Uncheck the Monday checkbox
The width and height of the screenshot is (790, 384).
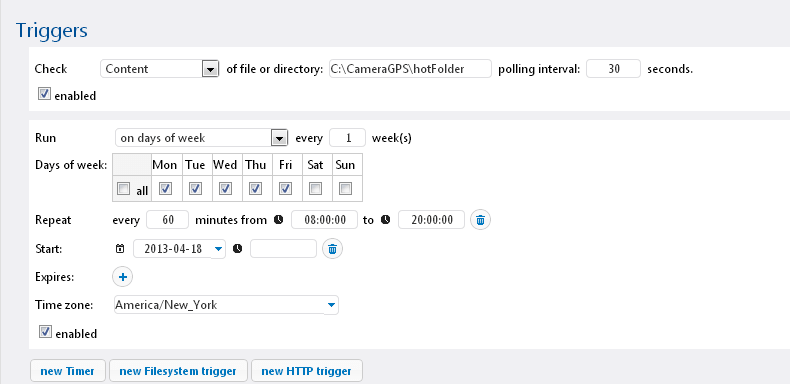click(x=165, y=188)
